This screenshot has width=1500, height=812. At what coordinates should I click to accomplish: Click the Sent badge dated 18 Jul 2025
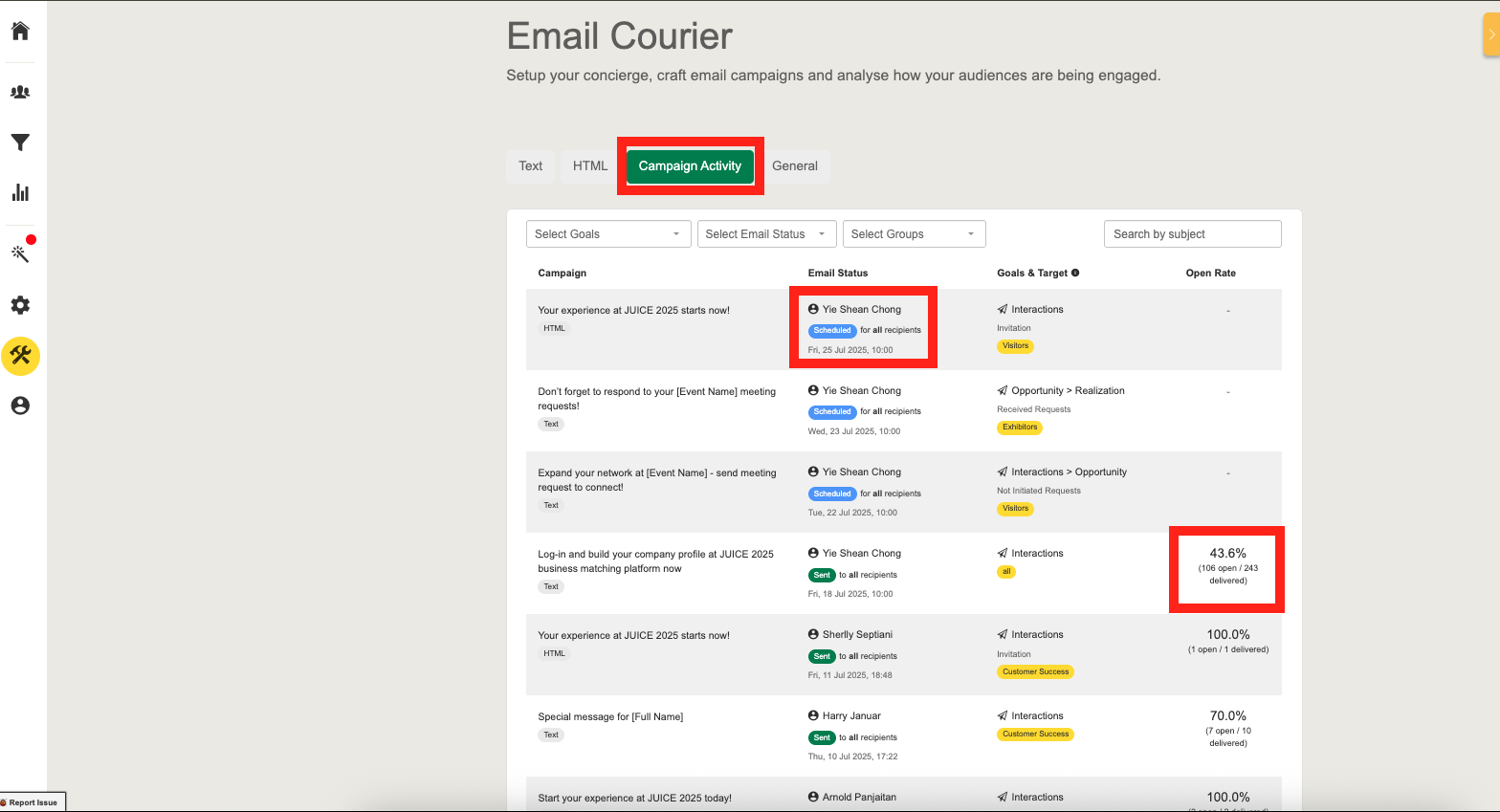tap(822, 575)
